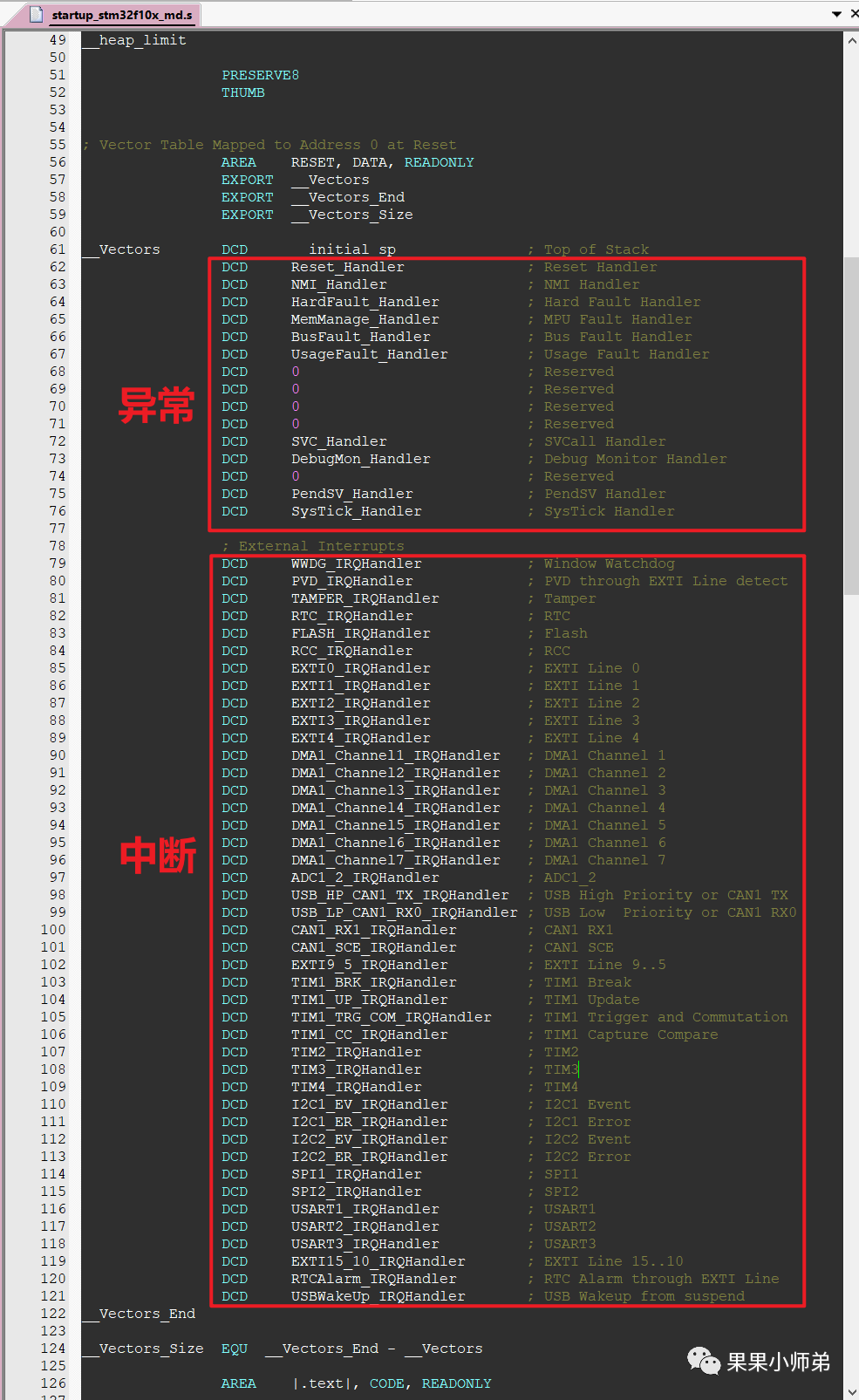Click the __Vectors_End label on line 122

click(x=139, y=1314)
